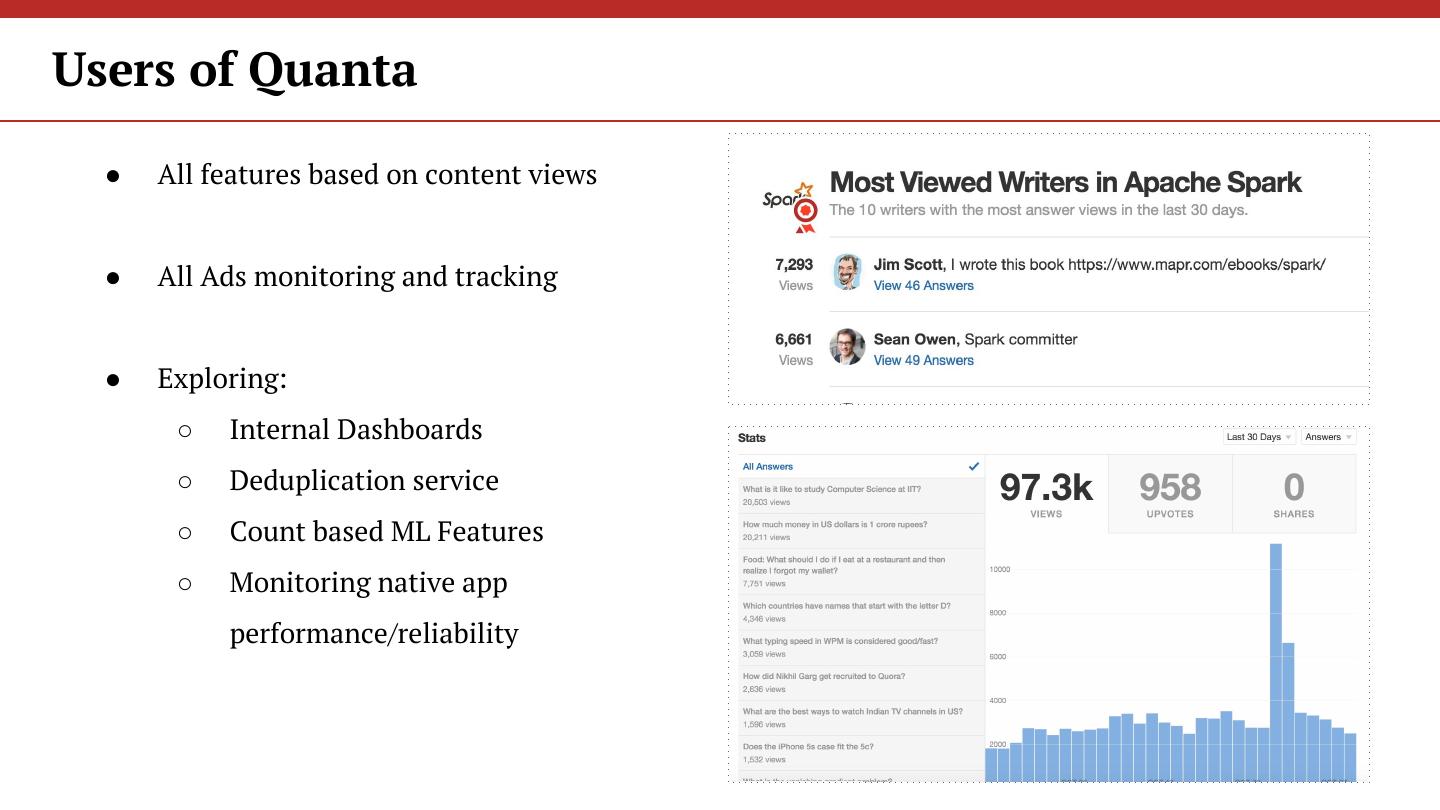Click the '10 writers with the most answer views' subtitle

1038,210
